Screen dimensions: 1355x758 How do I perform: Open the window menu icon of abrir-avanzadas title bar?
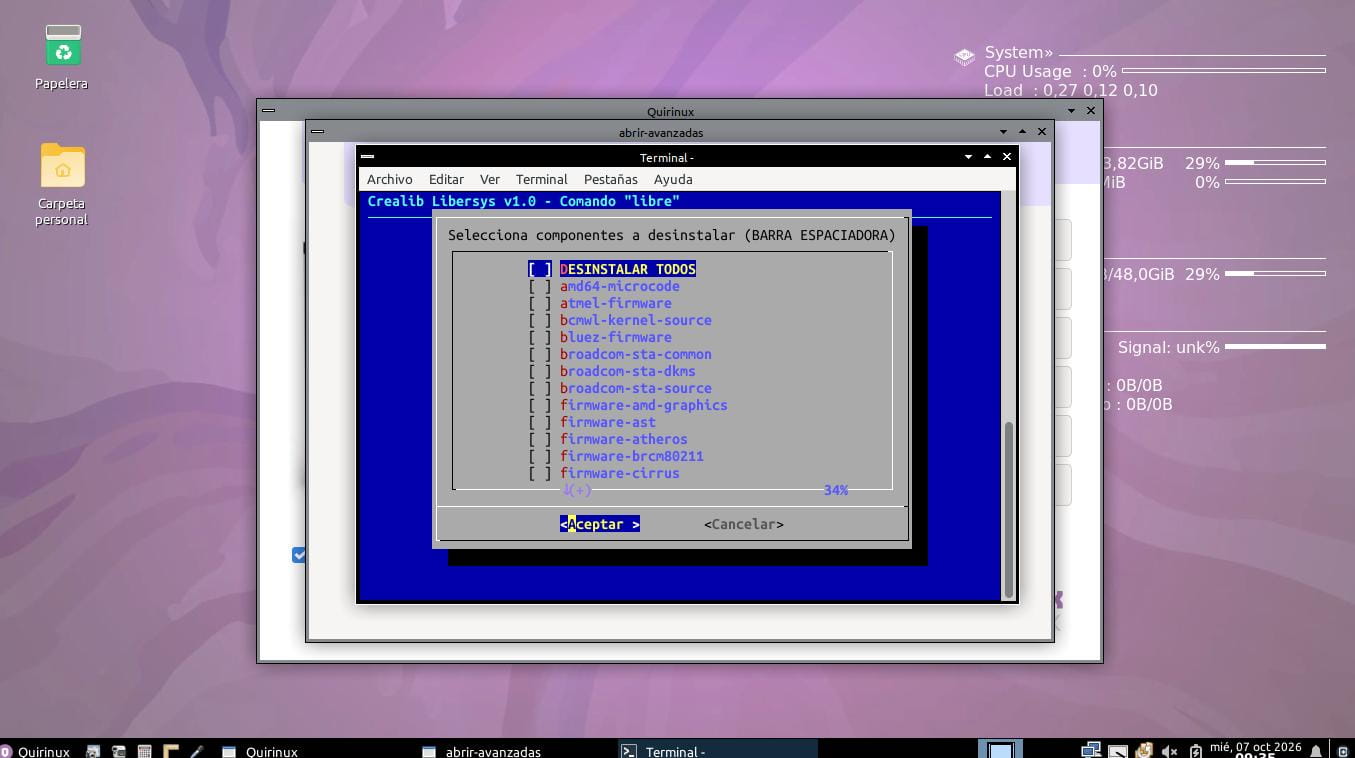point(316,132)
